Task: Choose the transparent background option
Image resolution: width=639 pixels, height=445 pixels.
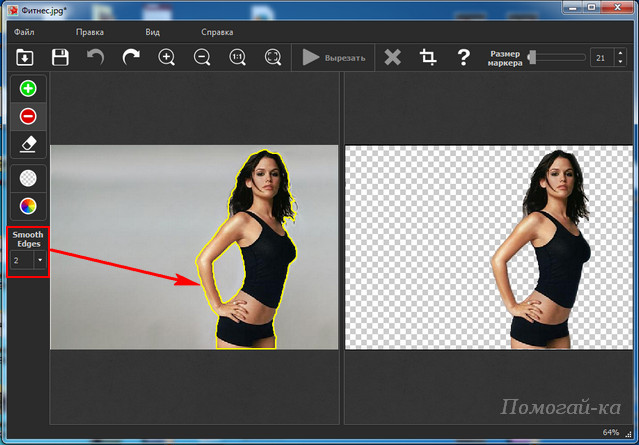Action: [x=28, y=178]
